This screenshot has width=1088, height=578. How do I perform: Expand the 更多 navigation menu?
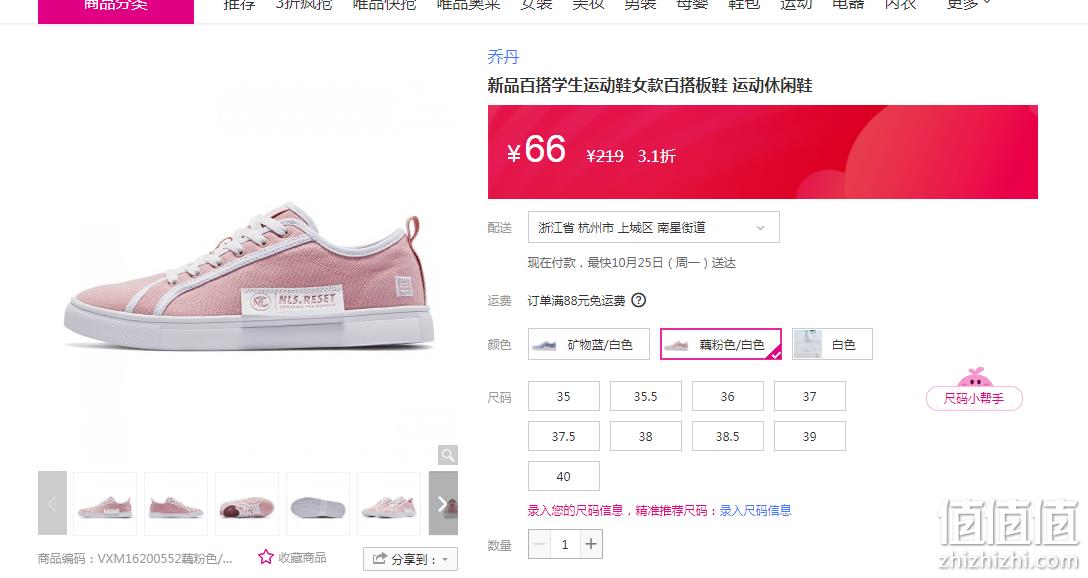tap(969, 6)
